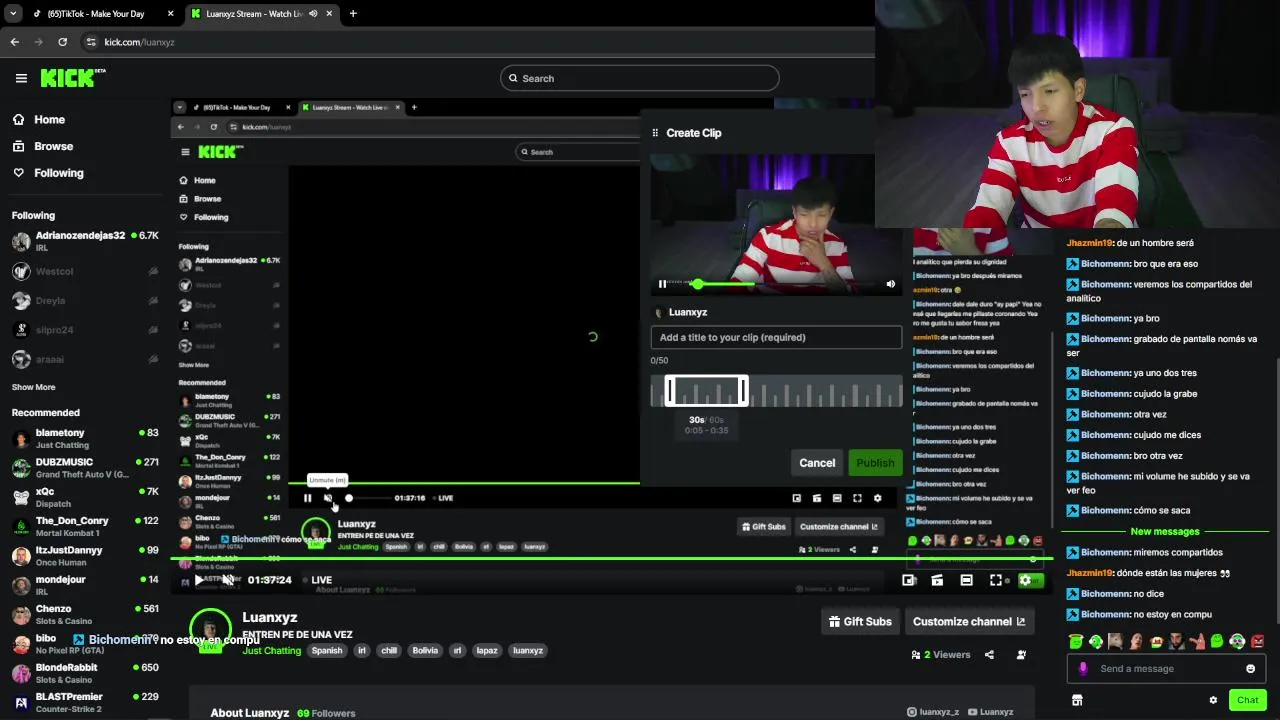Create a clip from main player
Image resolution: width=1280 pixels, height=720 pixels.
tap(937, 580)
